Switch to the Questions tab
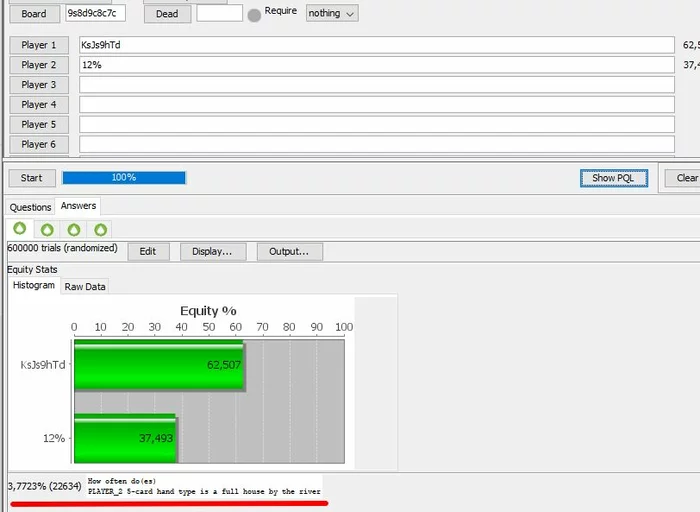Viewport: 700px width, 512px height. (x=30, y=207)
